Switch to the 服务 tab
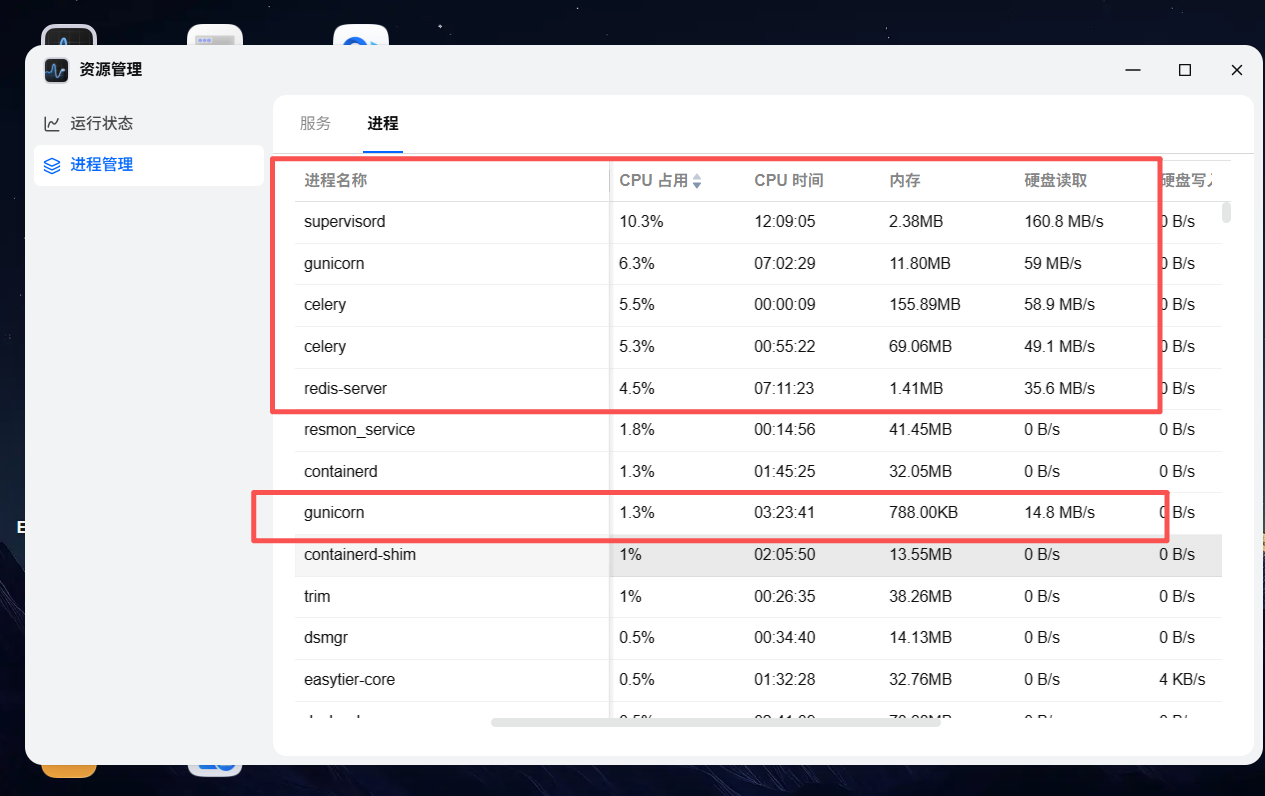 [x=315, y=123]
